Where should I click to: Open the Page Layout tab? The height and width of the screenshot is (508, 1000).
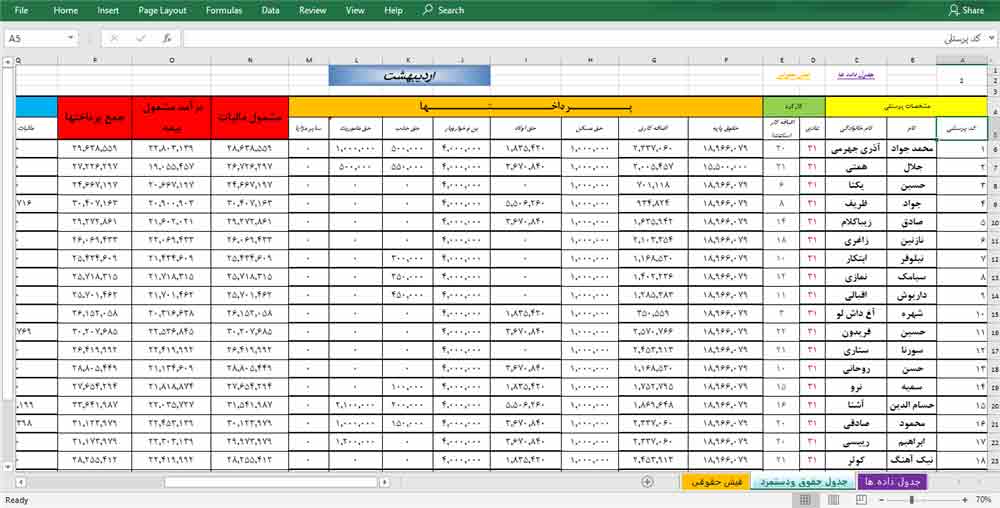tap(163, 10)
